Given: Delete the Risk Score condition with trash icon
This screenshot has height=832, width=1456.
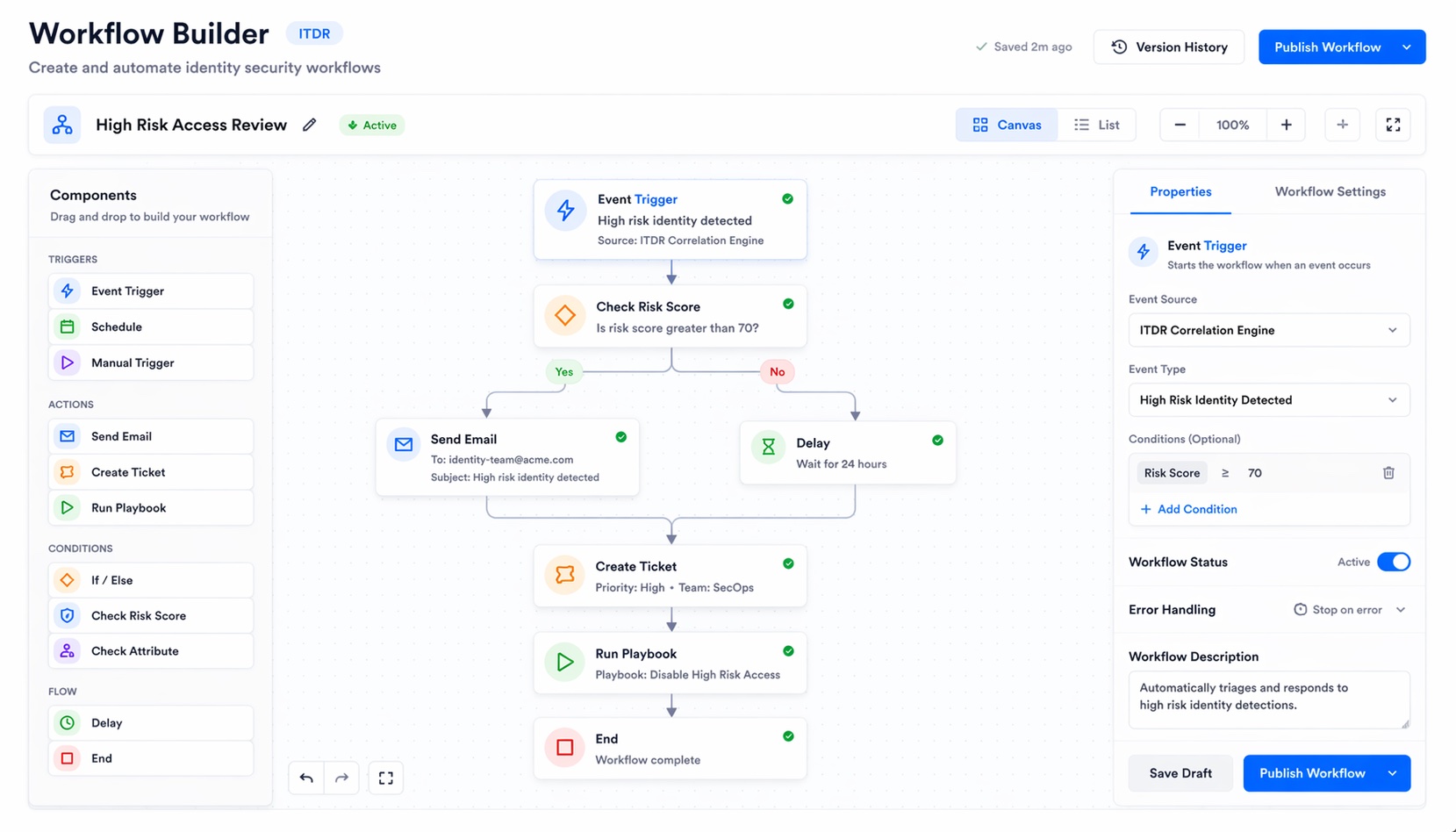Looking at the screenshot, I should point(1389,472).
